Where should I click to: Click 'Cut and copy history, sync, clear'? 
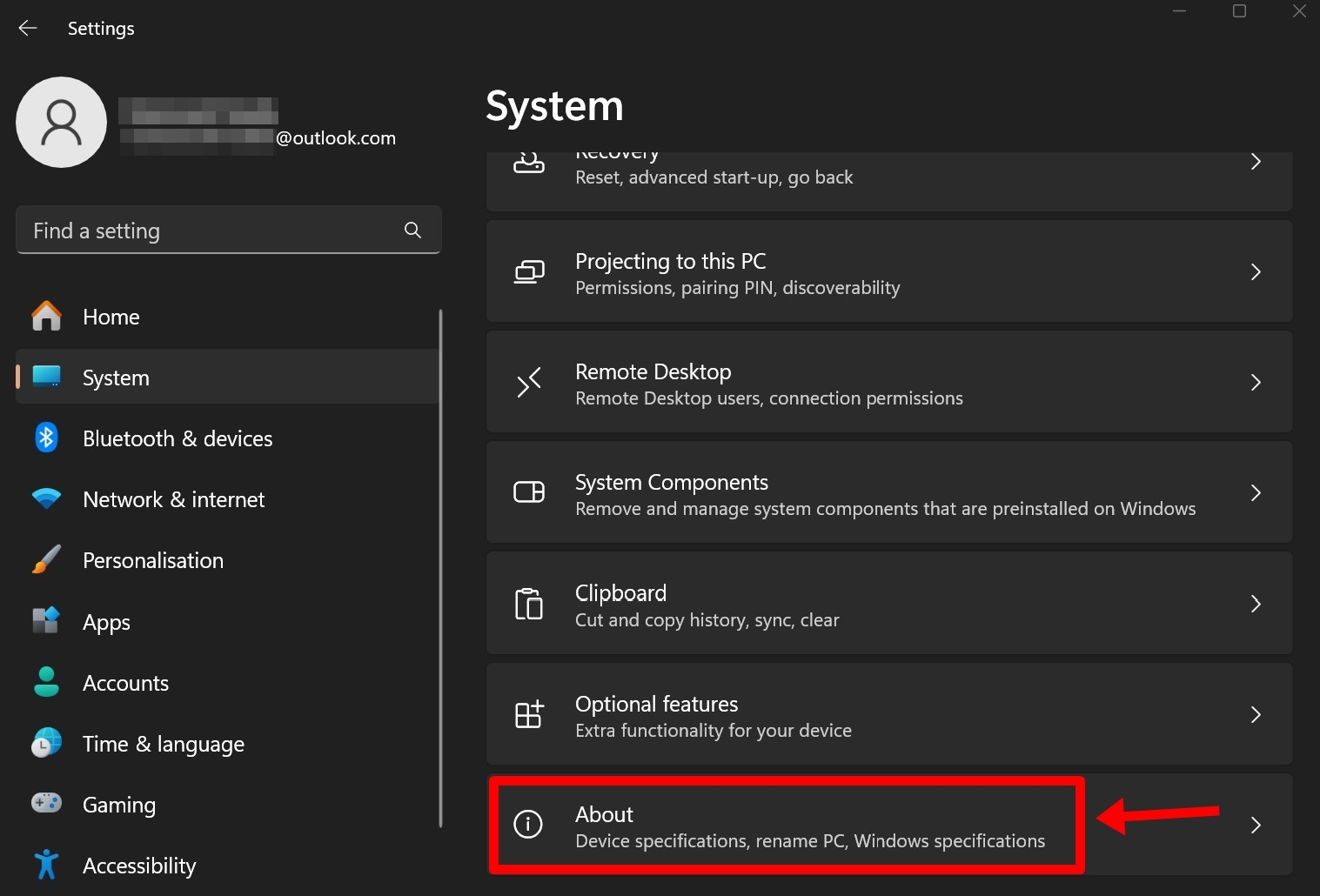coord(707,620)
